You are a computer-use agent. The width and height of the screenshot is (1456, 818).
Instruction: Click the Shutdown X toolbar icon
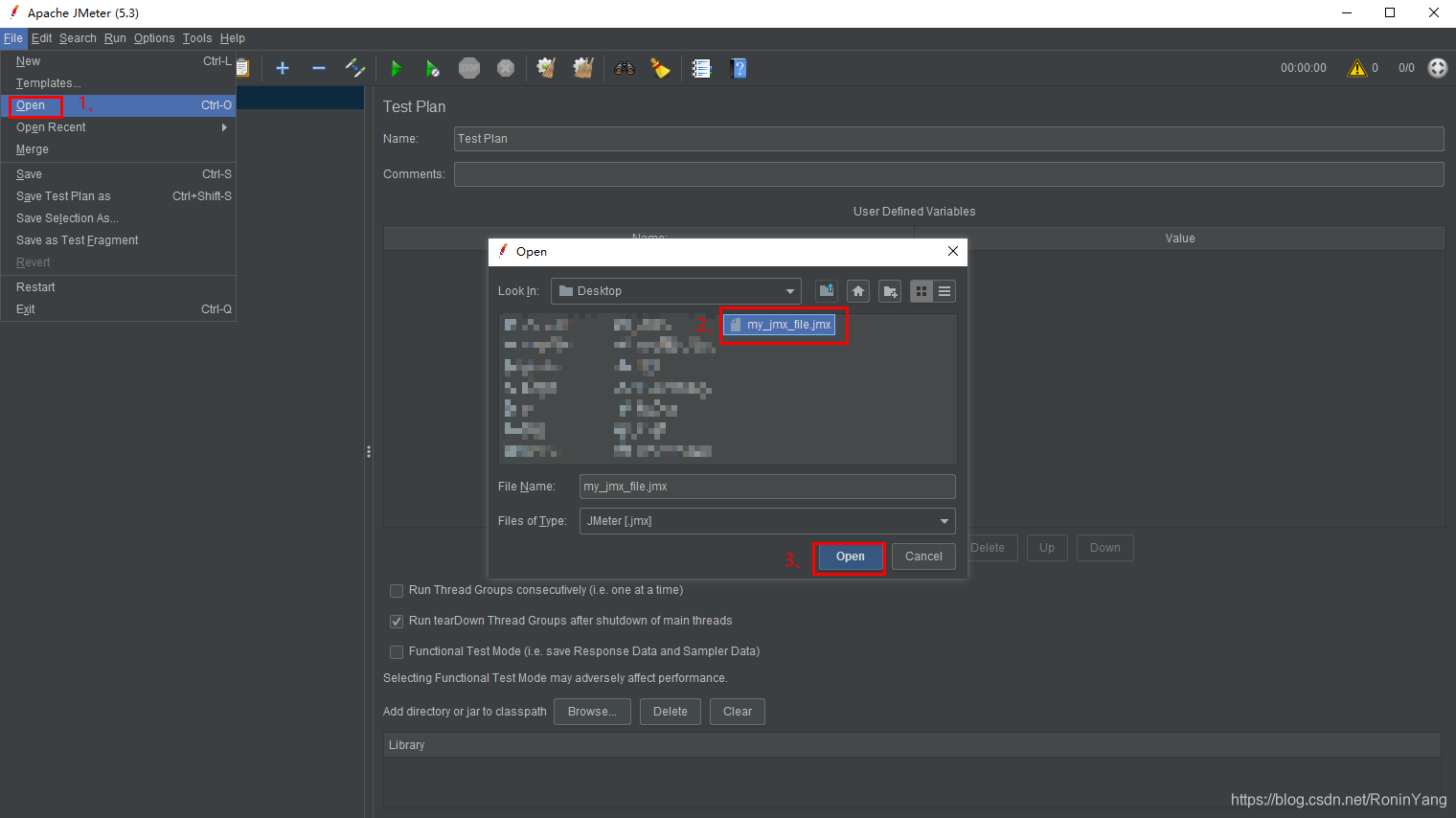(506, 68)
